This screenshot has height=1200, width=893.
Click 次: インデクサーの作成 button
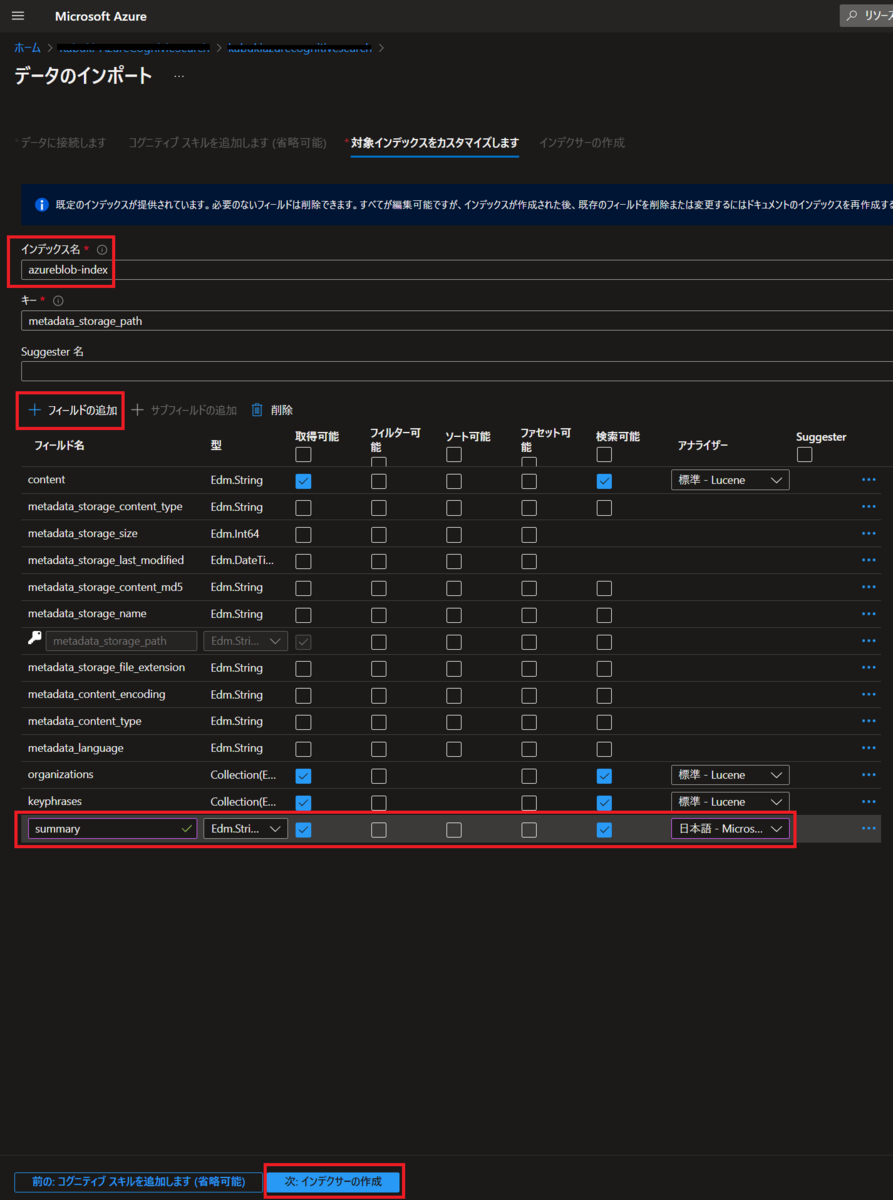[334, 1182]
